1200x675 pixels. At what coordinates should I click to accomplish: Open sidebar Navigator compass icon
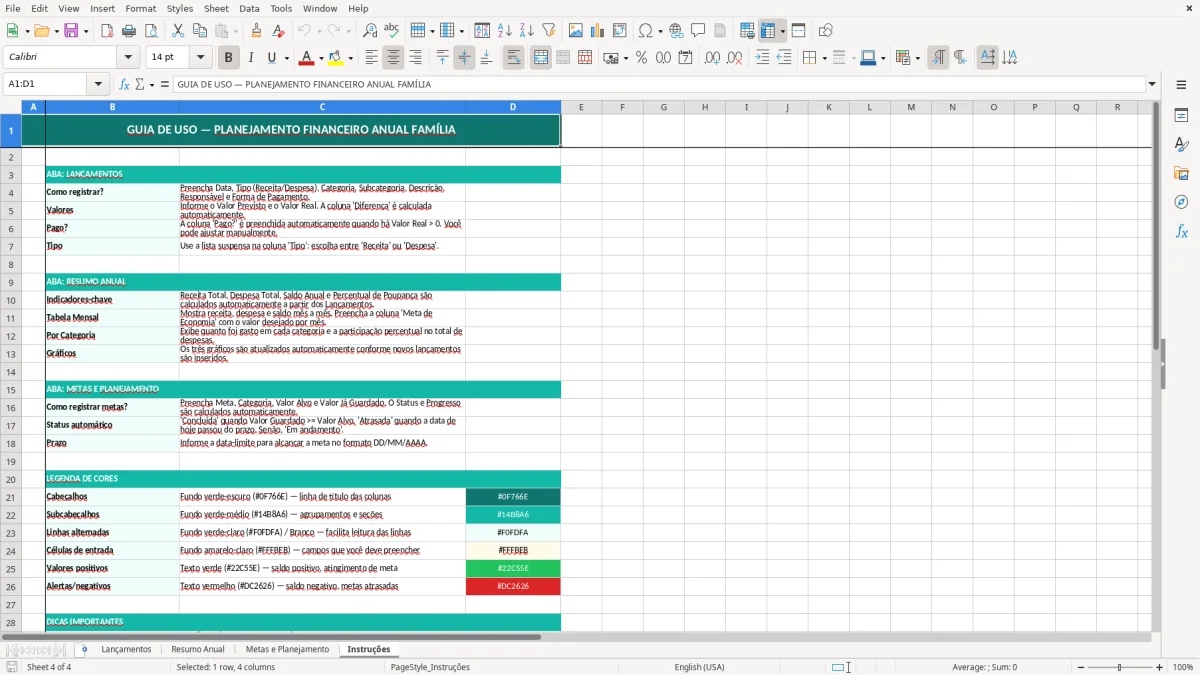(x=1181, y=202)
